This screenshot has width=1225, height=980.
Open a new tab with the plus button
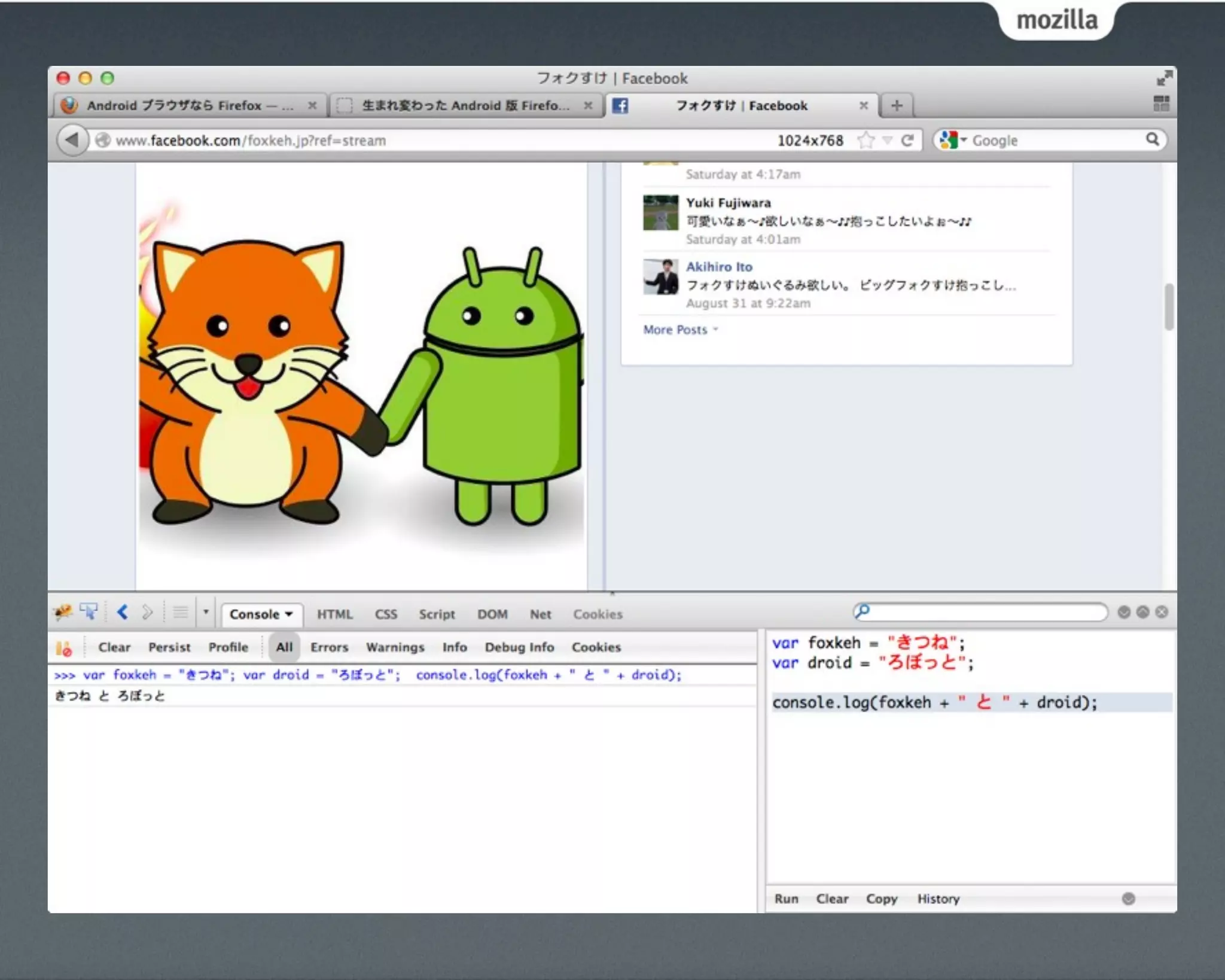896,106
